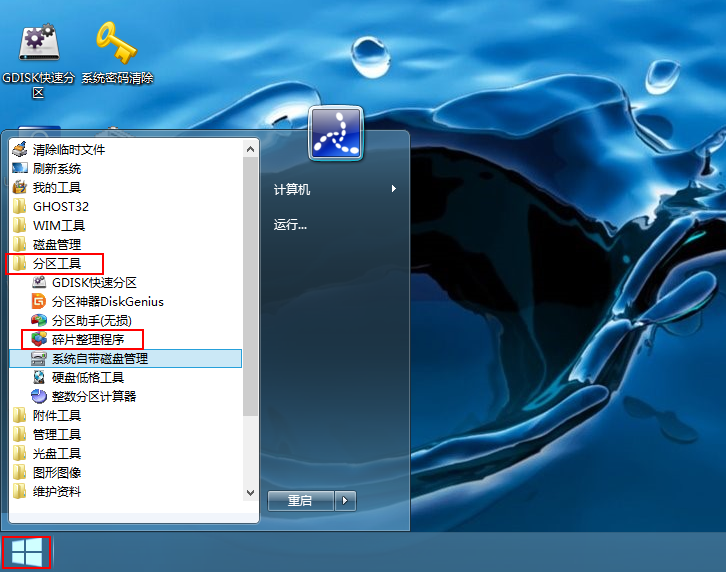Screen dimensions: 726x572
Task: Click the 硬盘低格工具 icon
Action: coord(39,377)
